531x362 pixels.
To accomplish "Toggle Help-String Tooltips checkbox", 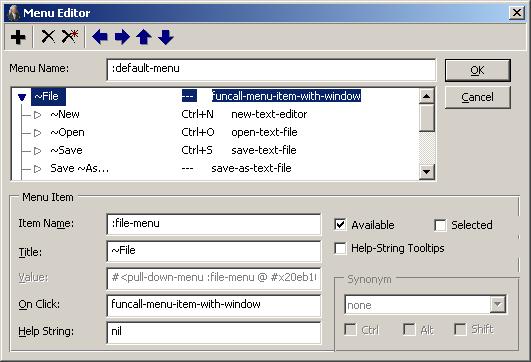I will [340, 248].
